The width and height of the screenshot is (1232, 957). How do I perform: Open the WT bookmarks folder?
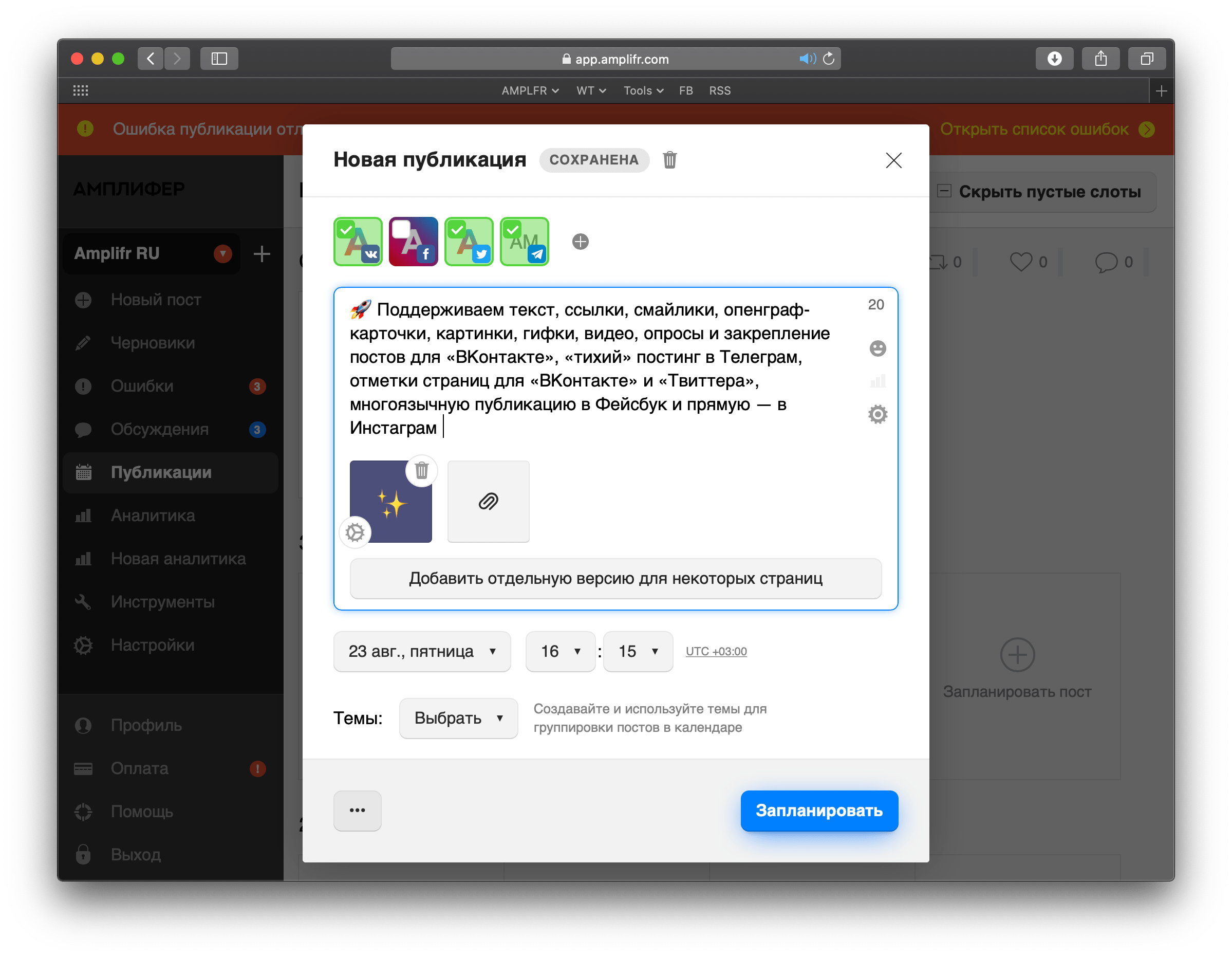[591, 90]
